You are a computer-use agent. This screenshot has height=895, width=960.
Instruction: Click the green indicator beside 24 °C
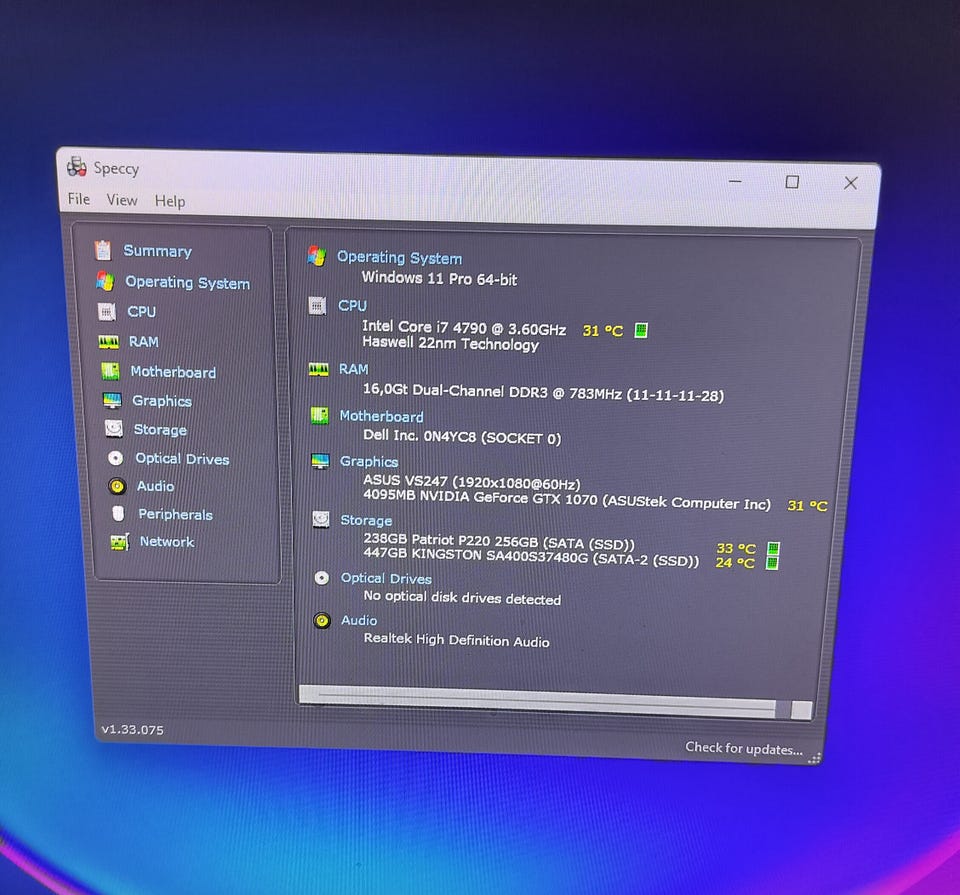[773, 563]
